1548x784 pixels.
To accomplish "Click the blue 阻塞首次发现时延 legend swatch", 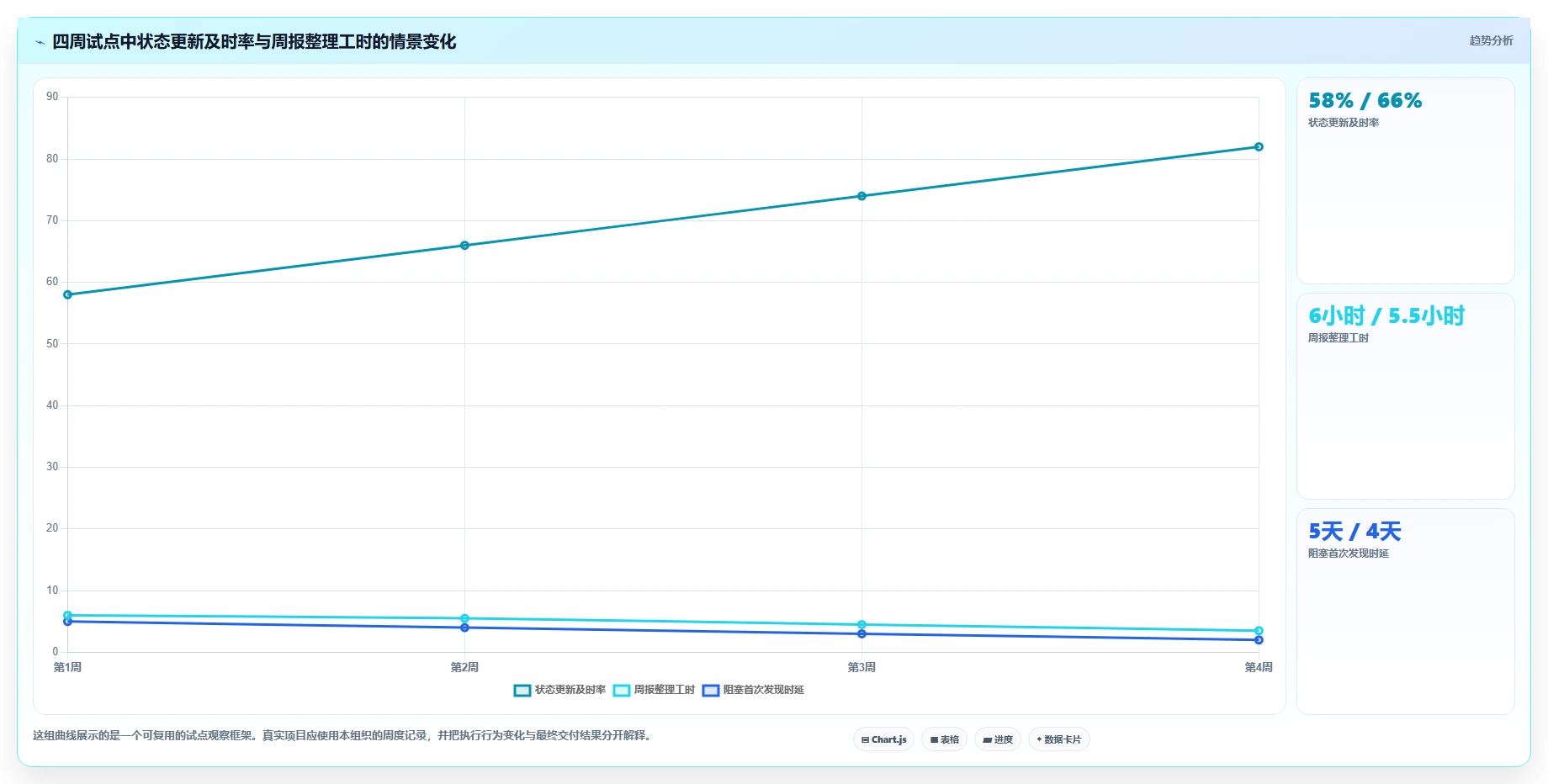I will click(x=711, y=691).
